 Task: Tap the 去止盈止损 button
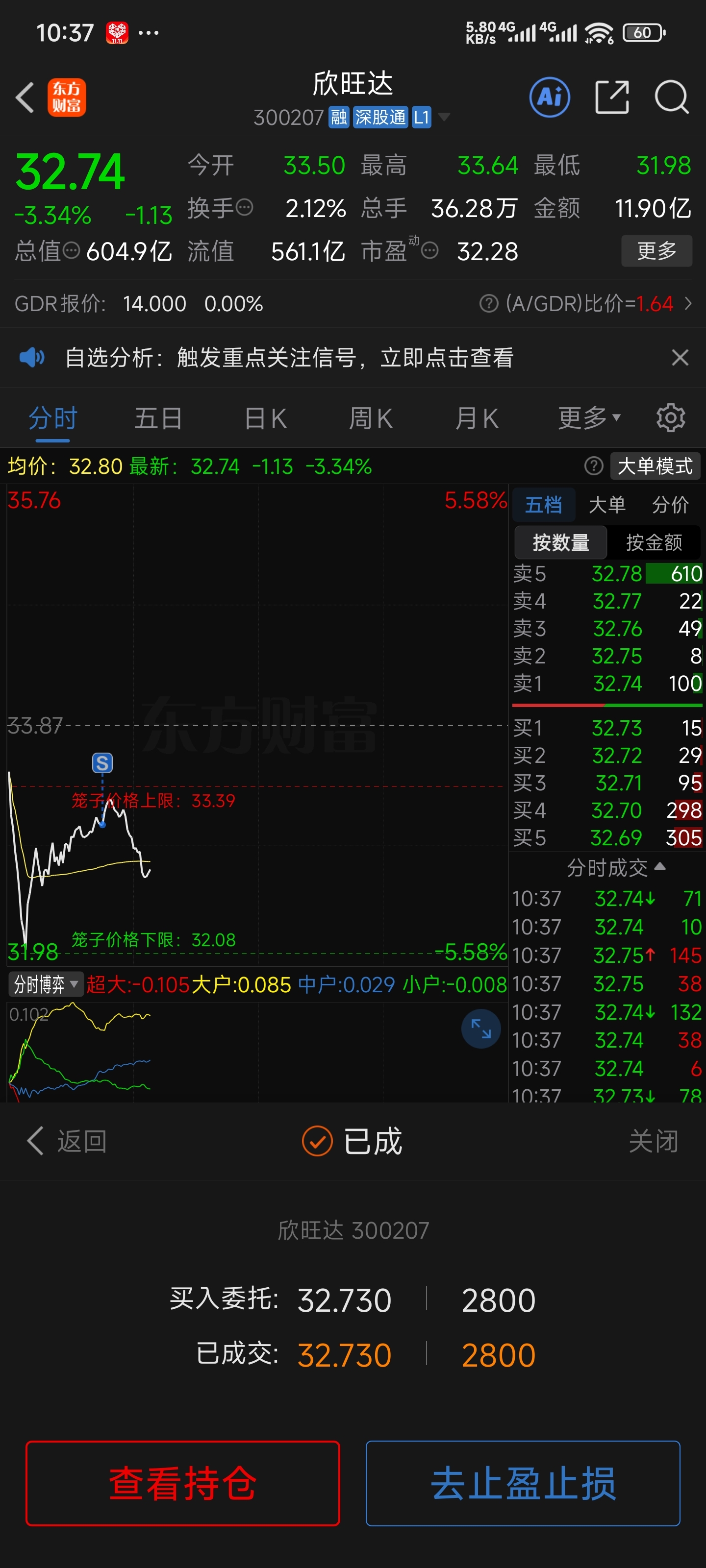click(523, 1483)
